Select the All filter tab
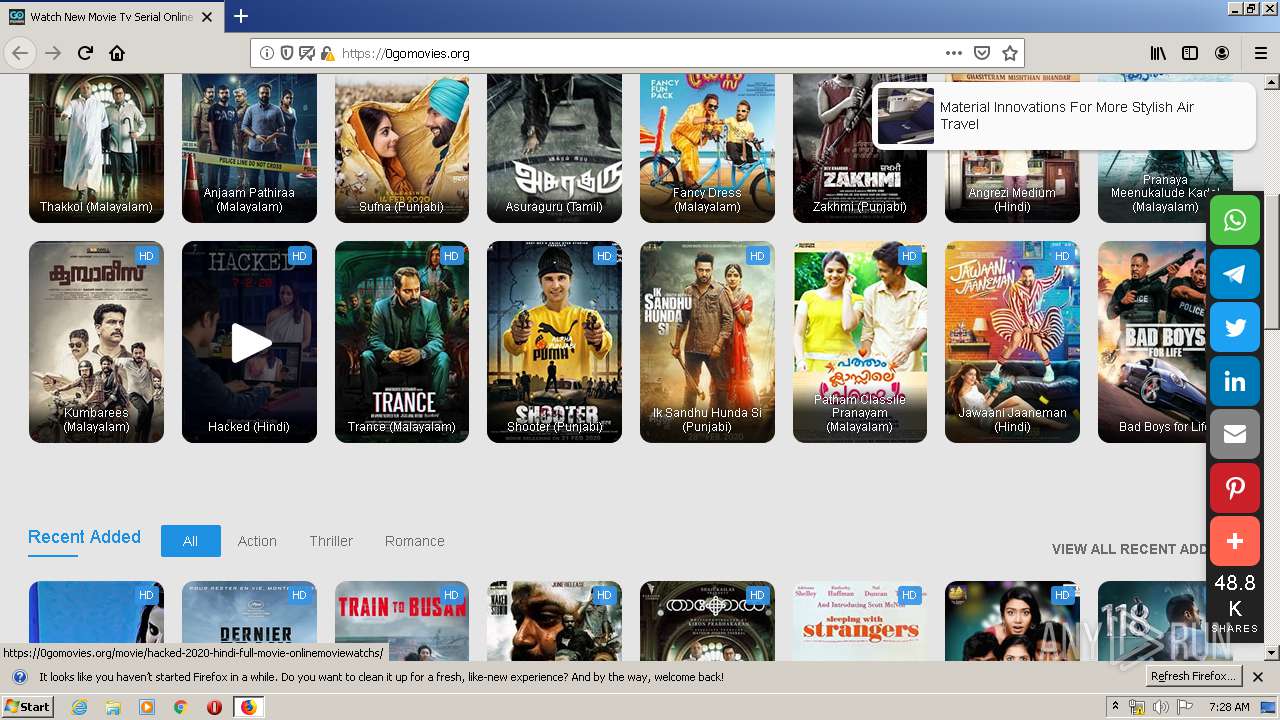 pyautogui.click(x=190, y=541)
